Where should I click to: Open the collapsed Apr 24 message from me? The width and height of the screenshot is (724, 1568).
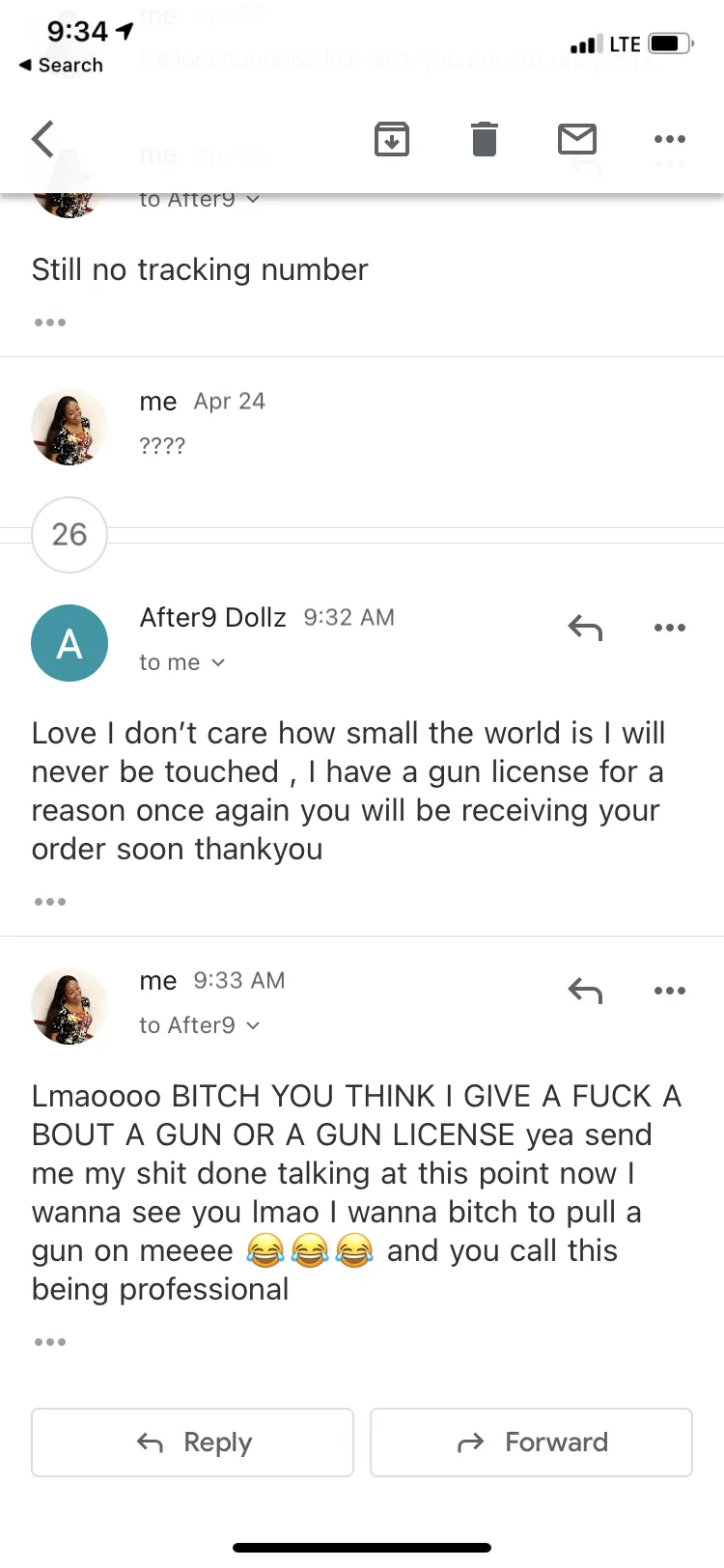pyautogui.click(x=362, y=425)
